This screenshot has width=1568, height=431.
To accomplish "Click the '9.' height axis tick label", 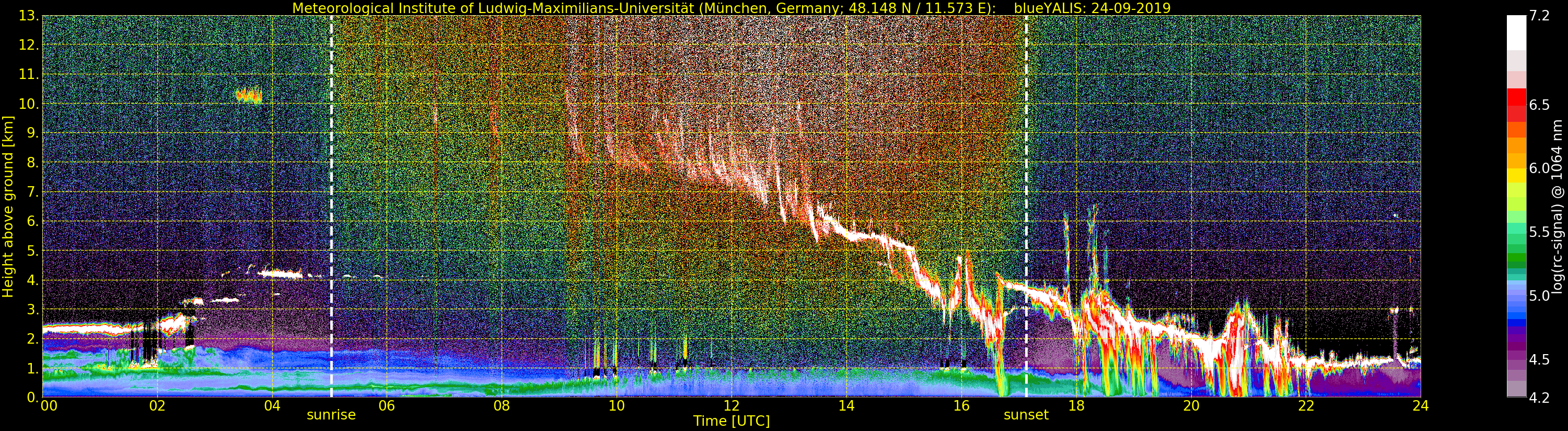I will 32,133.
